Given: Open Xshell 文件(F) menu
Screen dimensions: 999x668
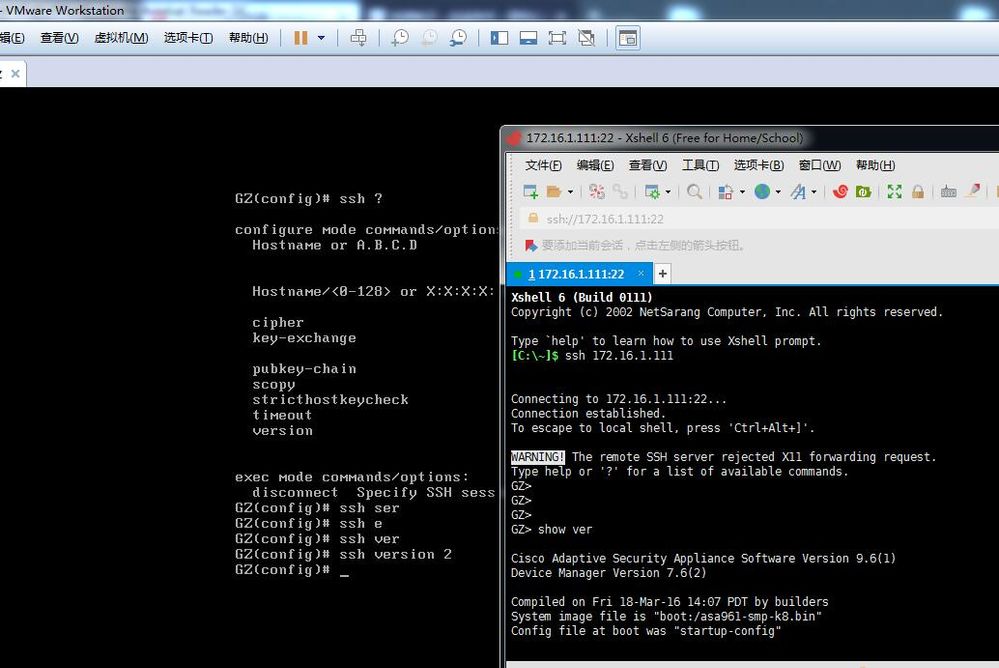Looking at the screenshot, I should [x=543, y=166].
